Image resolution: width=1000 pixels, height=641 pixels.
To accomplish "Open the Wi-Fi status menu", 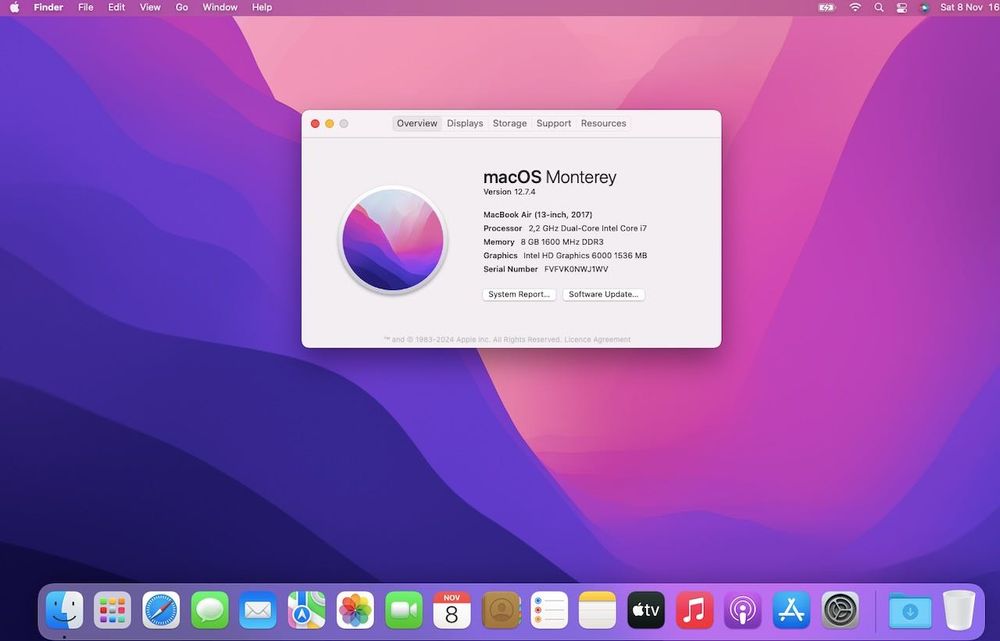I will click(x=855, y=8).
